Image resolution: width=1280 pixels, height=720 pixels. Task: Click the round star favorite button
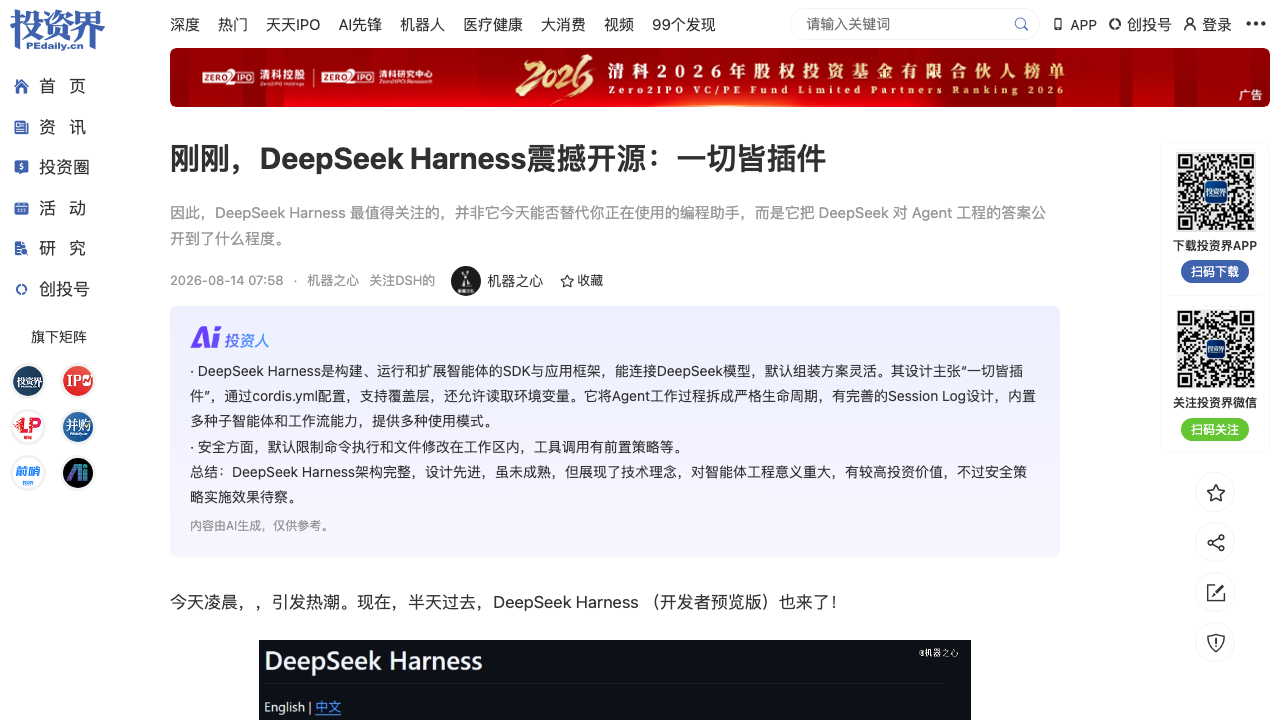click(x=1215, y=492)
